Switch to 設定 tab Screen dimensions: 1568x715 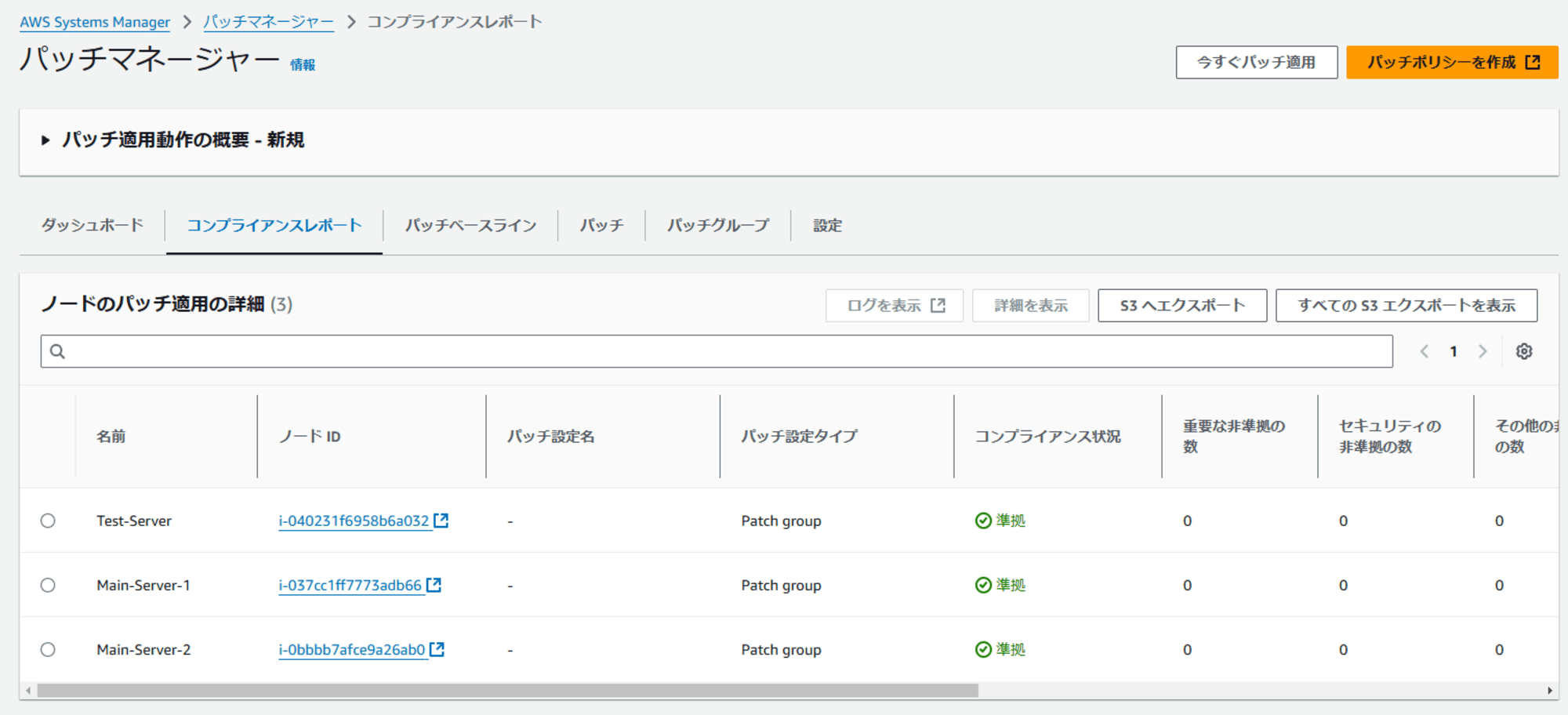(827, 225)
